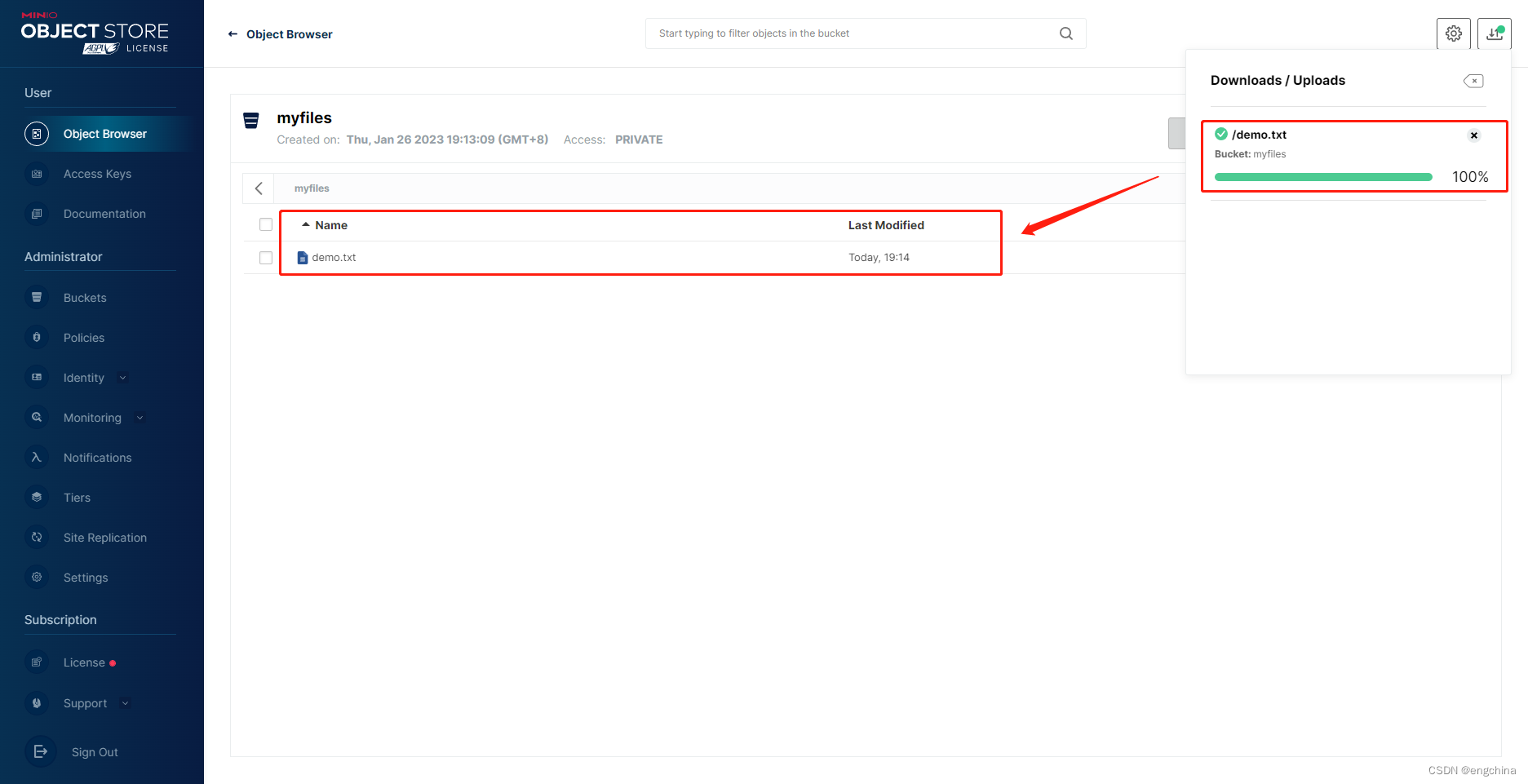Open Settings menu item
The width and height of the screenshot is (1528, 784).
[x=86, y=578]
